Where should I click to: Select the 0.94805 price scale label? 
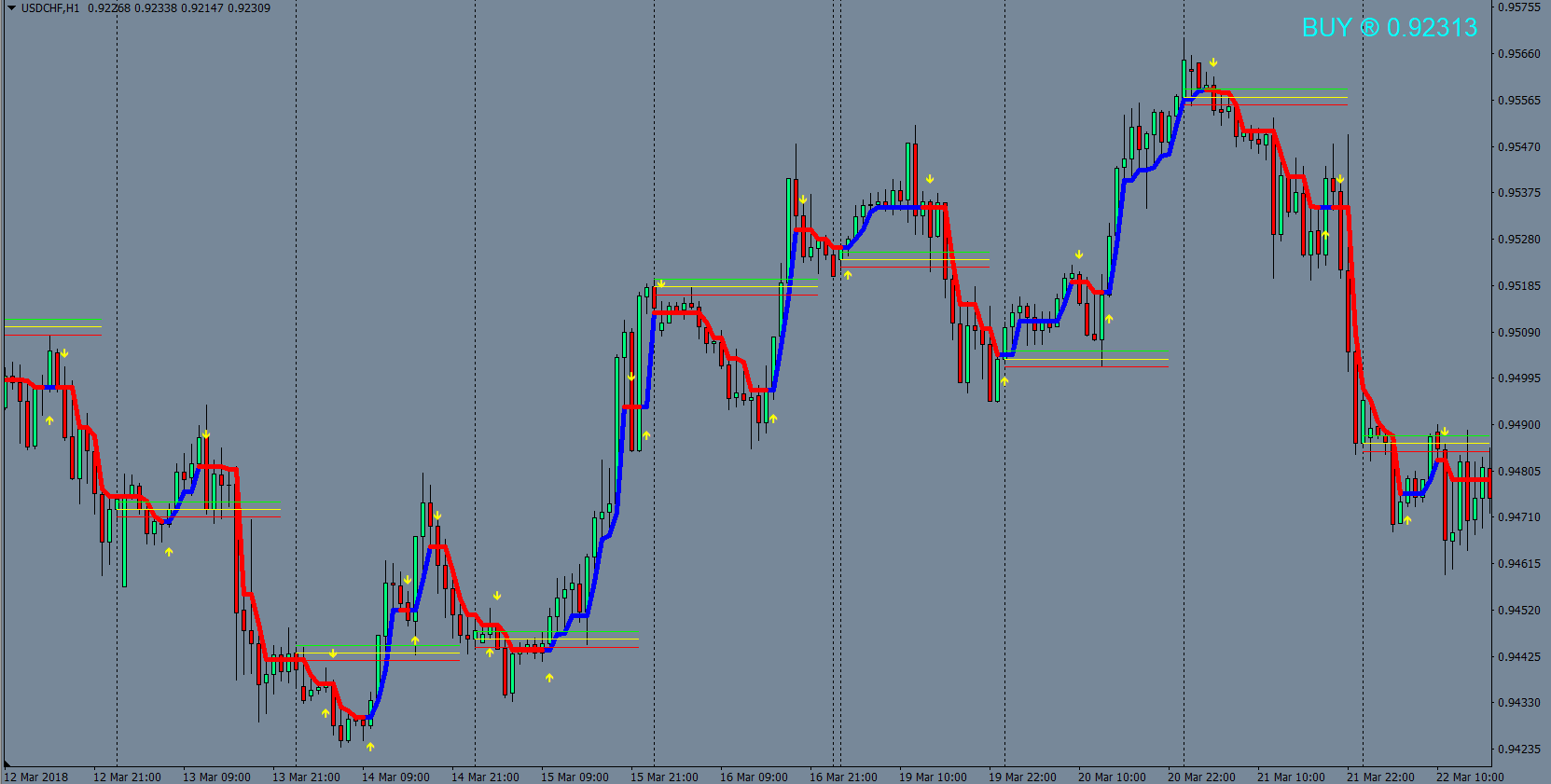pos(1519,471)
